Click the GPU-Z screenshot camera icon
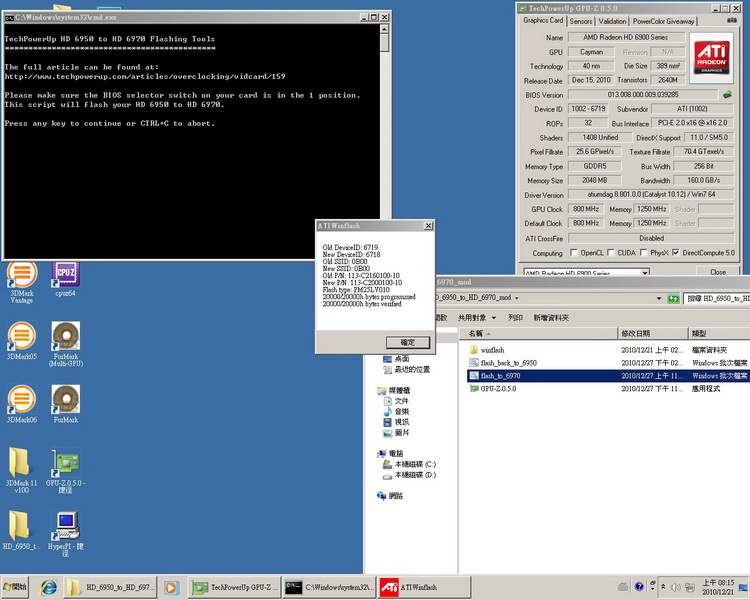This screenshot has height=600, width=750. 732,20
